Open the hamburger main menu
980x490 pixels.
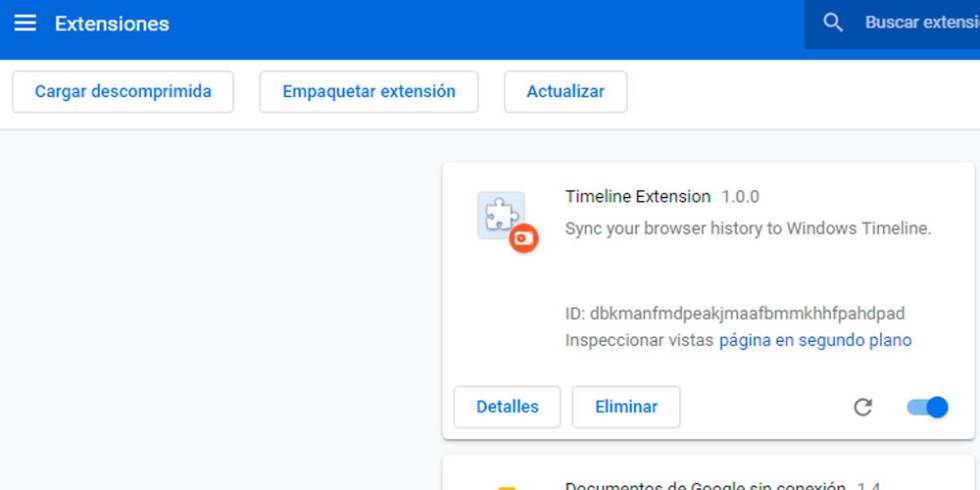coord(25,23)
